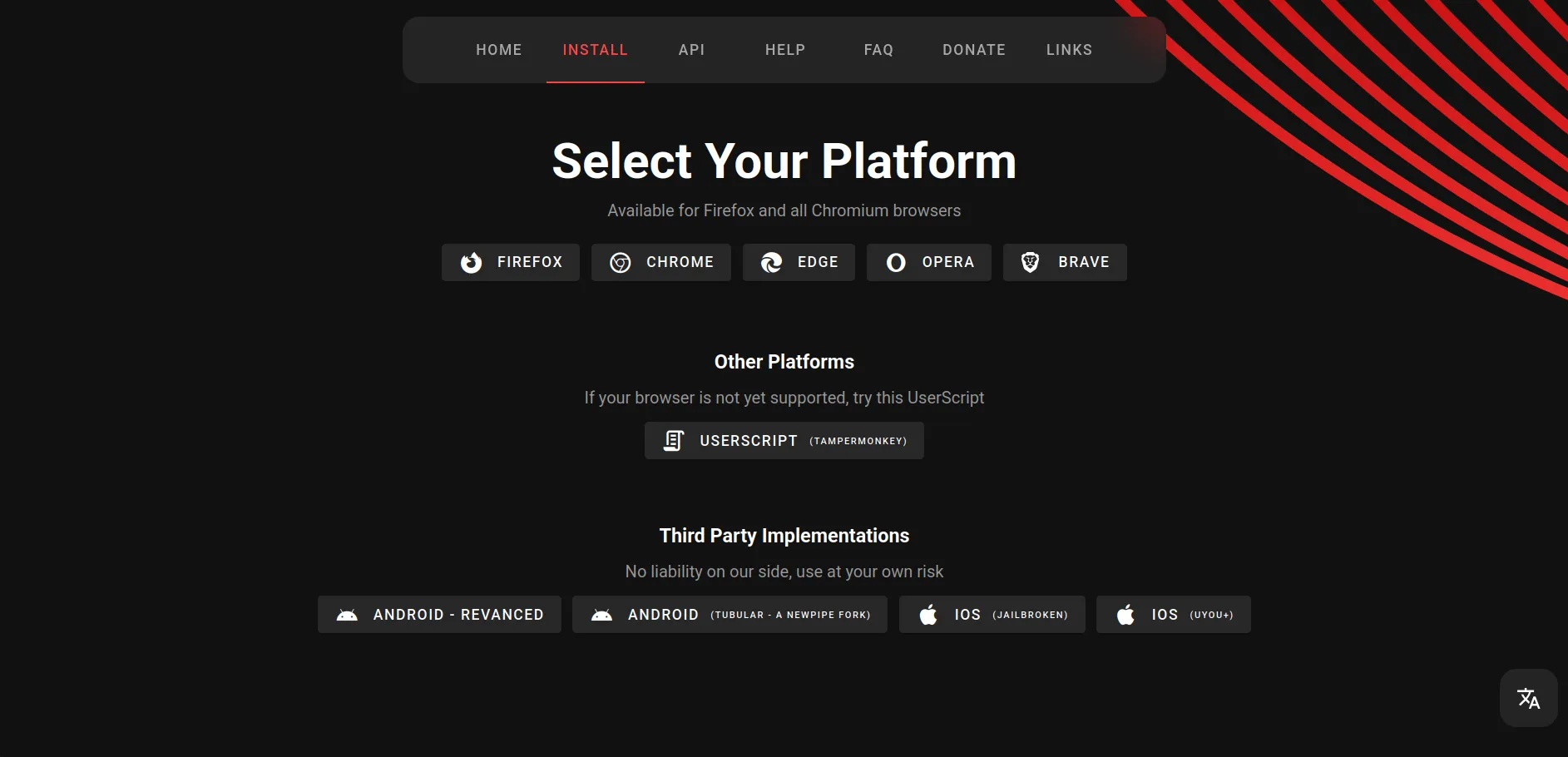Choose the iOS (Jailbroken) button
The width and height of the screenshot is (1568, 757).
[x=992, y=615]
